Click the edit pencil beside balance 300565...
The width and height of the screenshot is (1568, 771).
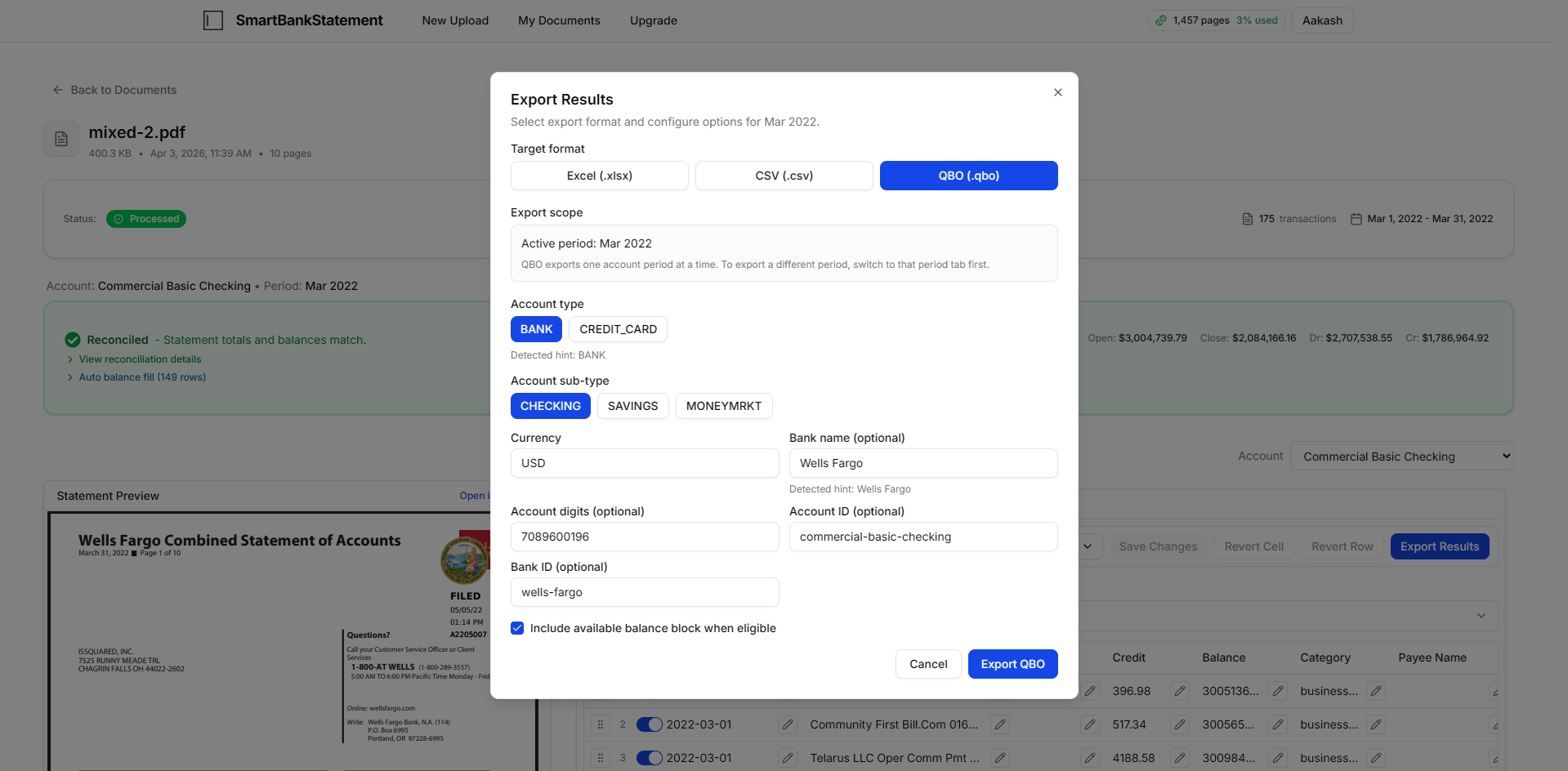1277,724
